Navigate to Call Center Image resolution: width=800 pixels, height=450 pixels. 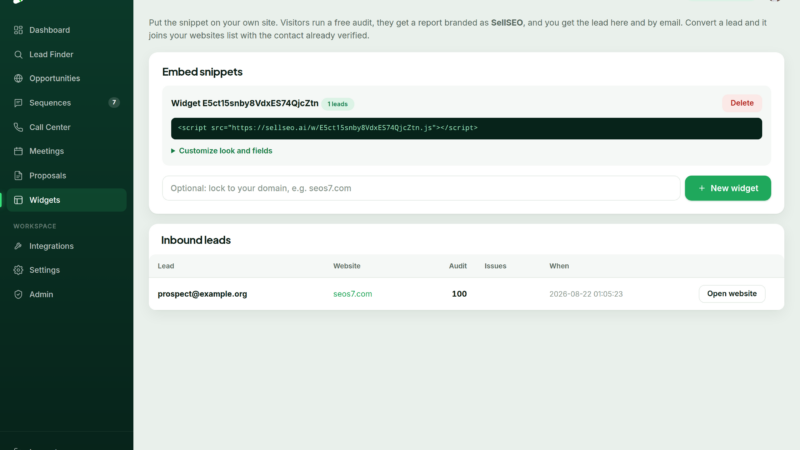coord(66,127)
